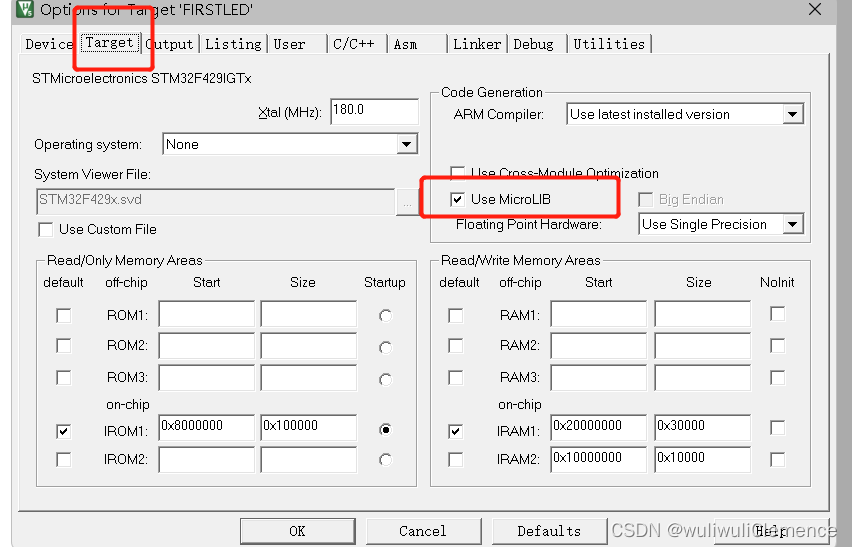Open the Floating Point Hardware dropdown
This screenshot has height=547, width=852.
pyautogui.click(x=721, y=224)
